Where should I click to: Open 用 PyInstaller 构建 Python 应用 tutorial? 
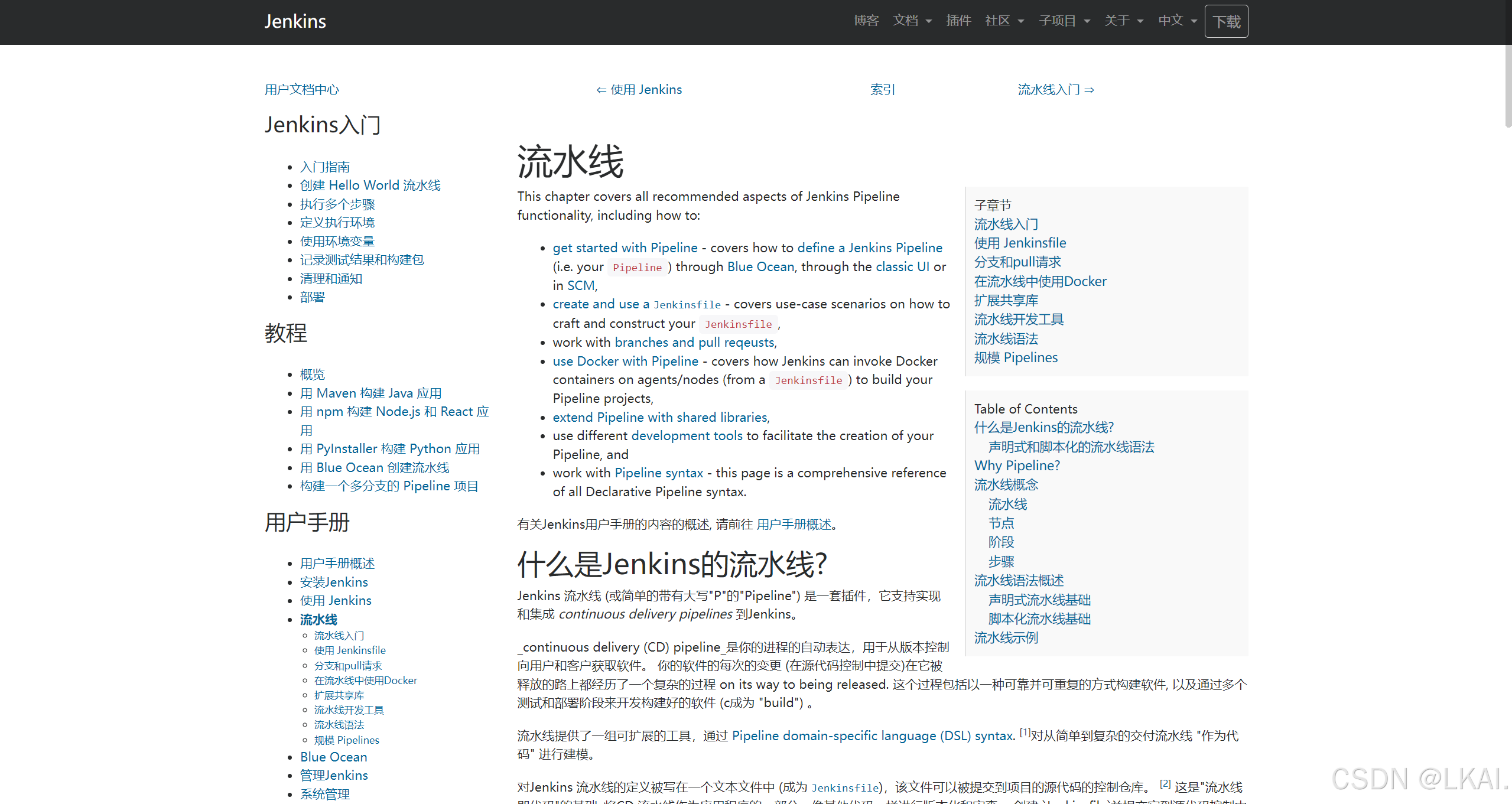[x=390, y=449]
